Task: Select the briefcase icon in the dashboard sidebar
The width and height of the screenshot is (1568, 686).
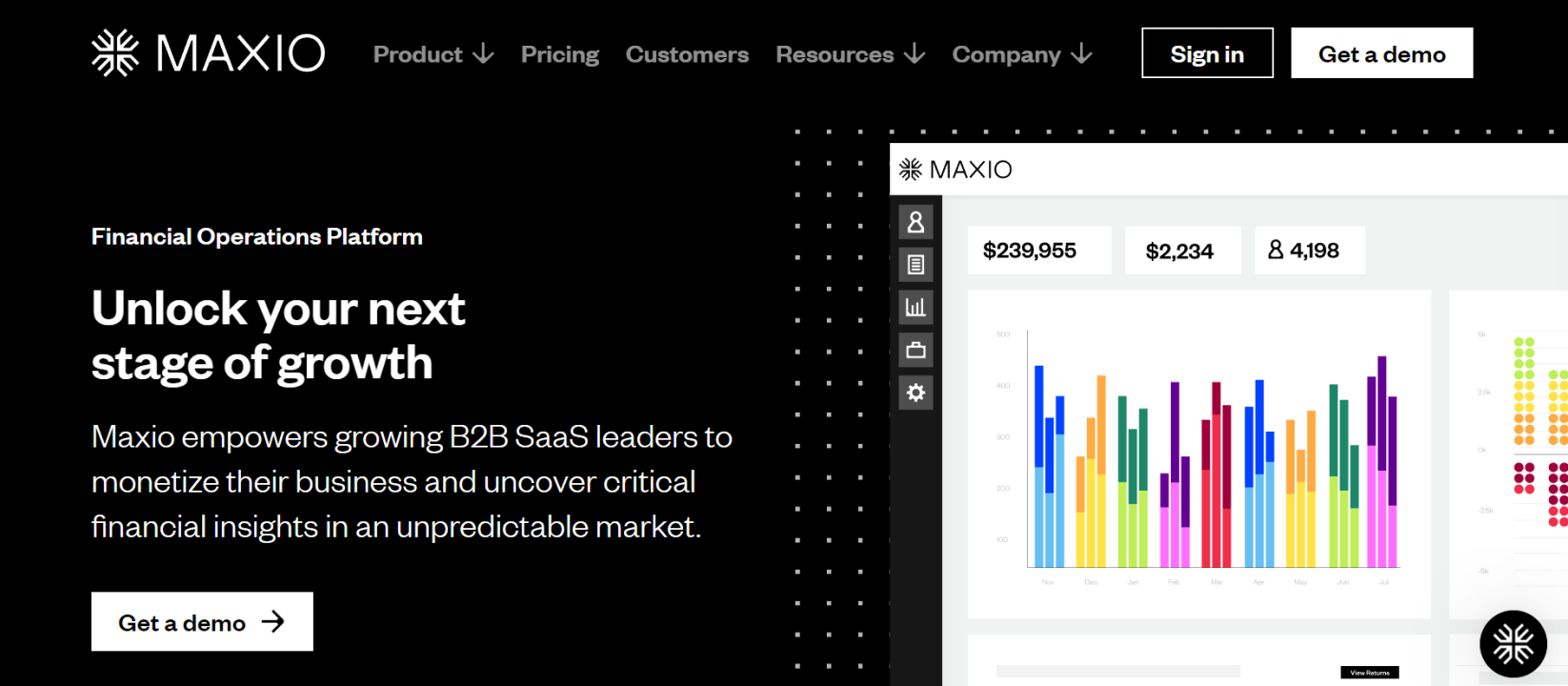Action: coord(915,350)
